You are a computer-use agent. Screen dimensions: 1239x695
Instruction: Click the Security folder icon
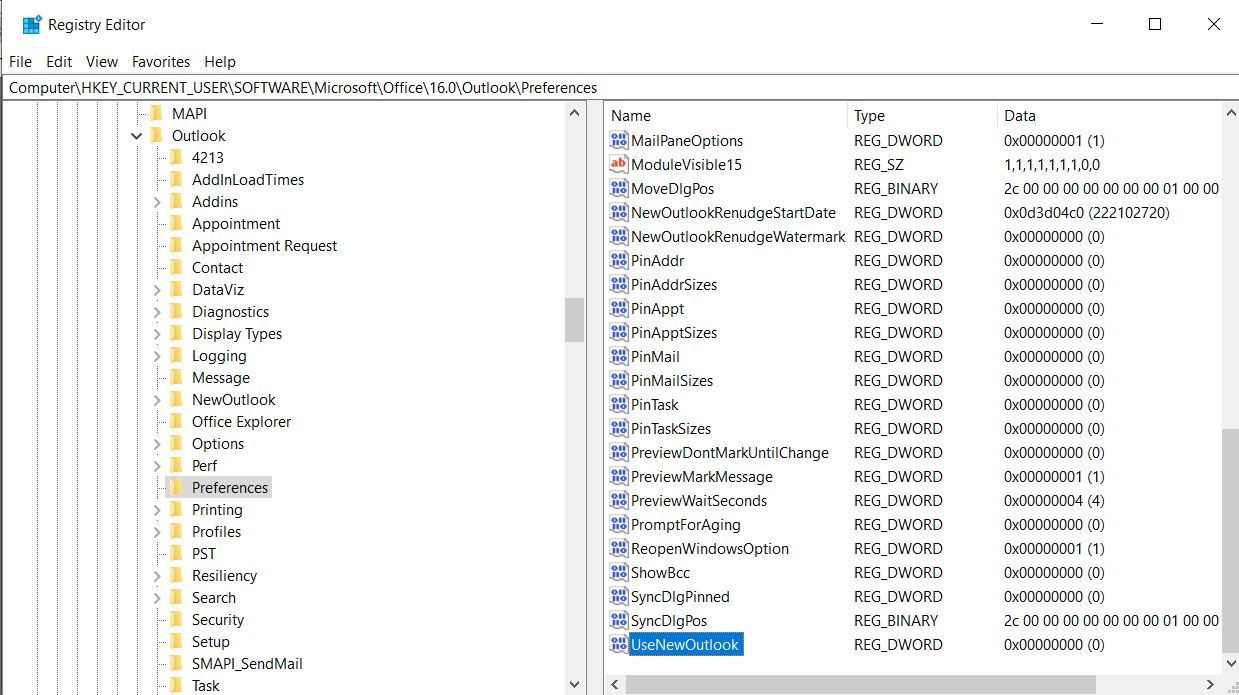click(176, 620)
